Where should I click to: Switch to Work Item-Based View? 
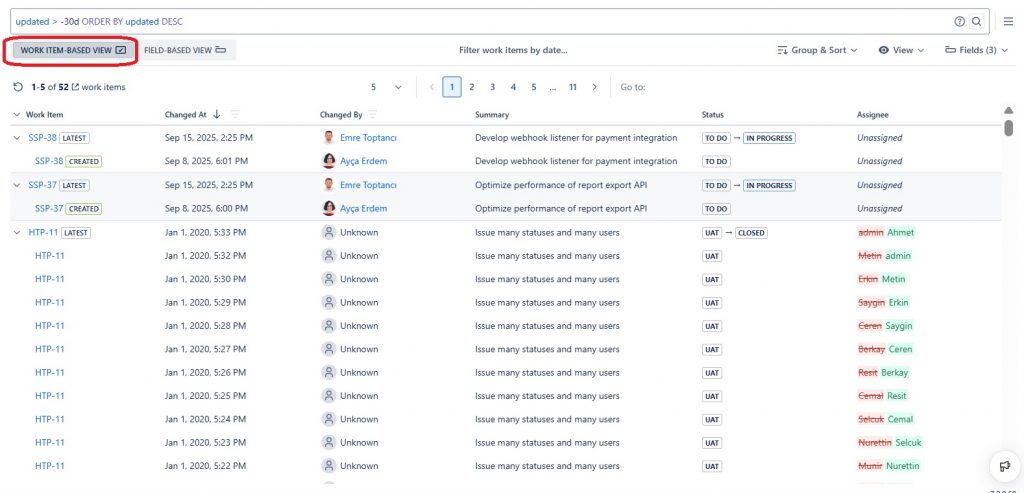[x=72, y=50]
